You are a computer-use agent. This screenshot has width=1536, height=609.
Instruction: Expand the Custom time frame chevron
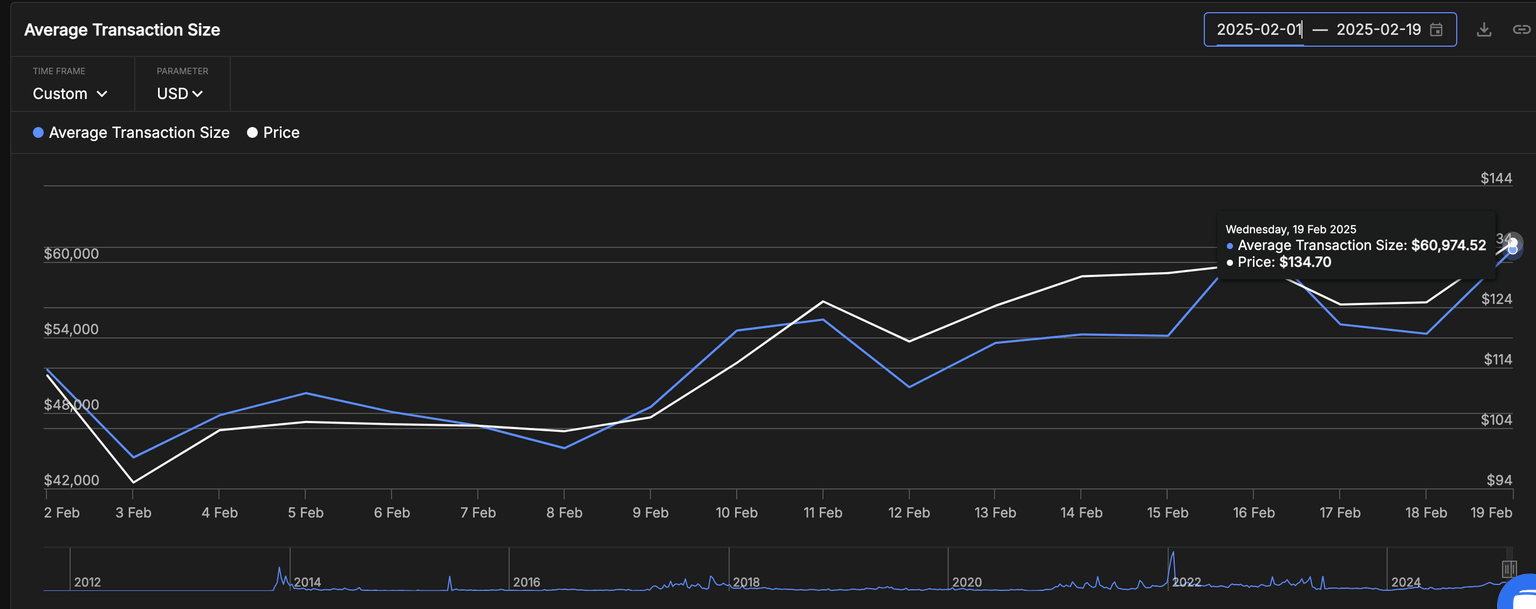(x=103, y=93)
